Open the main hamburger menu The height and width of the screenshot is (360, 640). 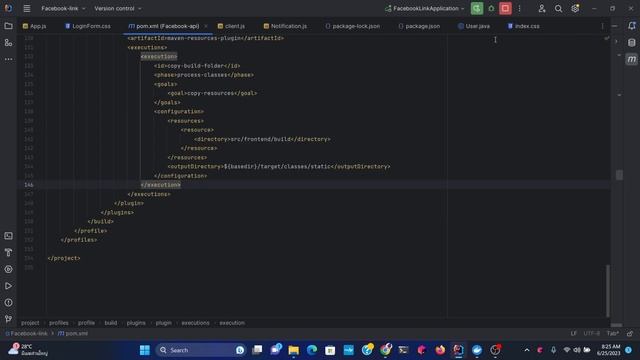[27, 9]
